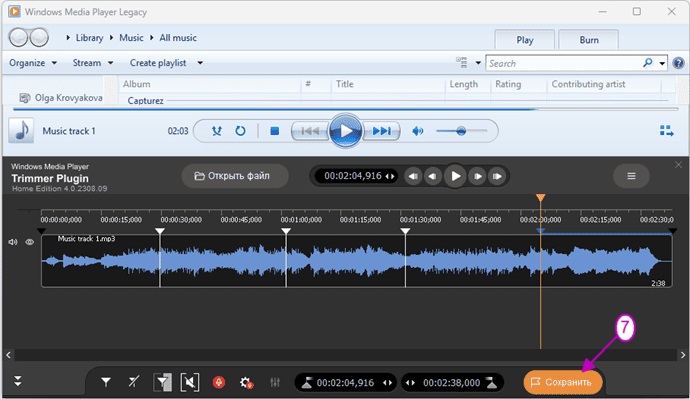The height and width of the screenshot is (399, 690).
Task: Expand the view options dropdown arrow
Action: pos(478,63)
